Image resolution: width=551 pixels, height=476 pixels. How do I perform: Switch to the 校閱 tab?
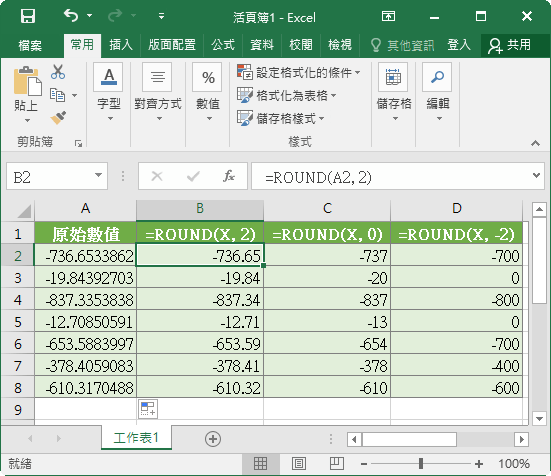[301, 45]
